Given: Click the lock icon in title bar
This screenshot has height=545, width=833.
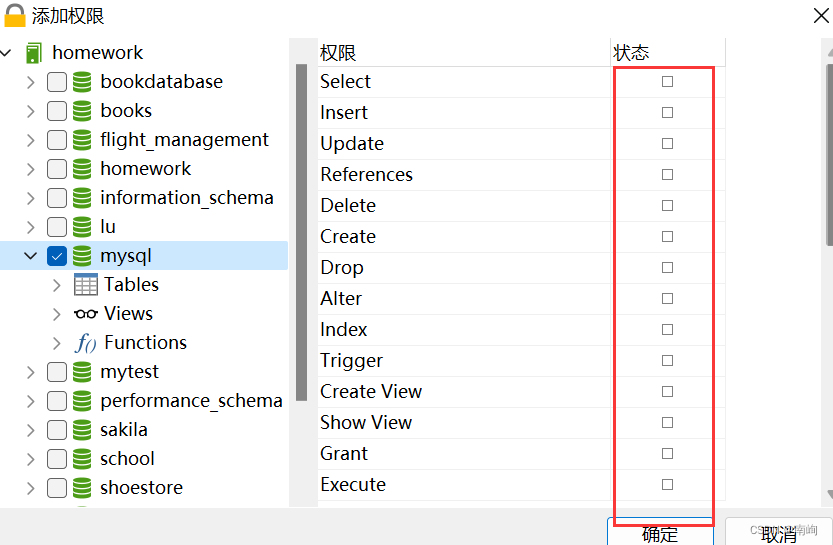Looking at the screenshot, I should (14, 15).
